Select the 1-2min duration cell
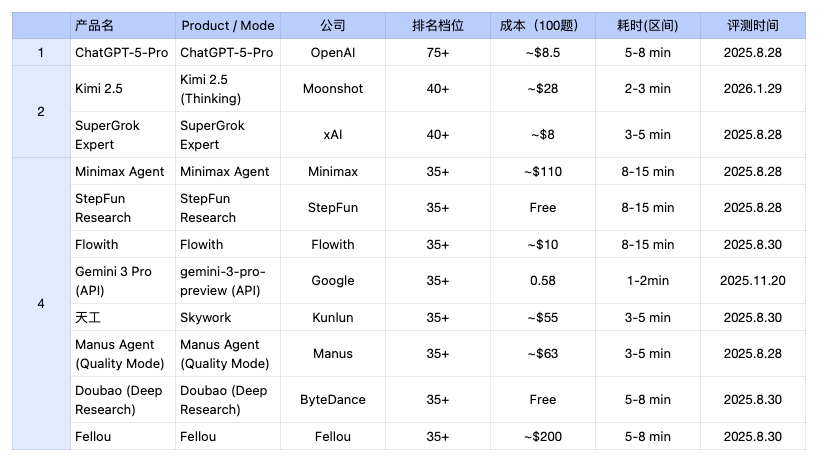Viewport: 818px width, 462px height. 646,281
